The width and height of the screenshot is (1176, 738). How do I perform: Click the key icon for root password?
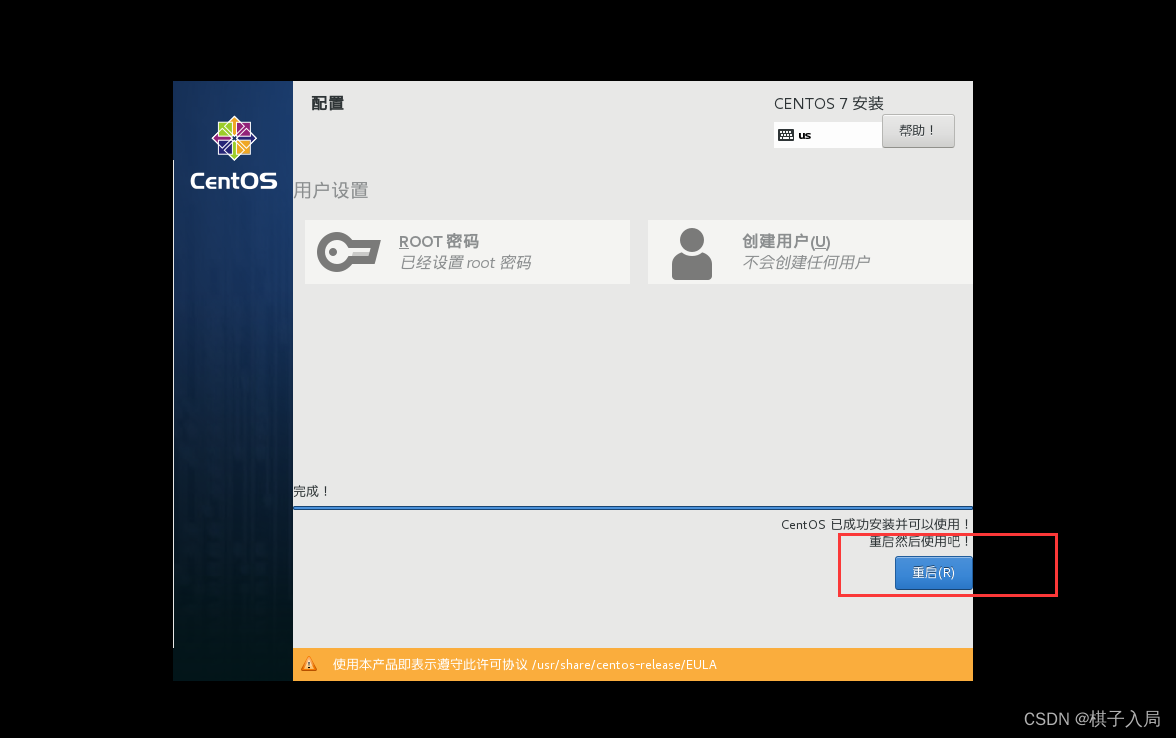[x=349, y=252]
